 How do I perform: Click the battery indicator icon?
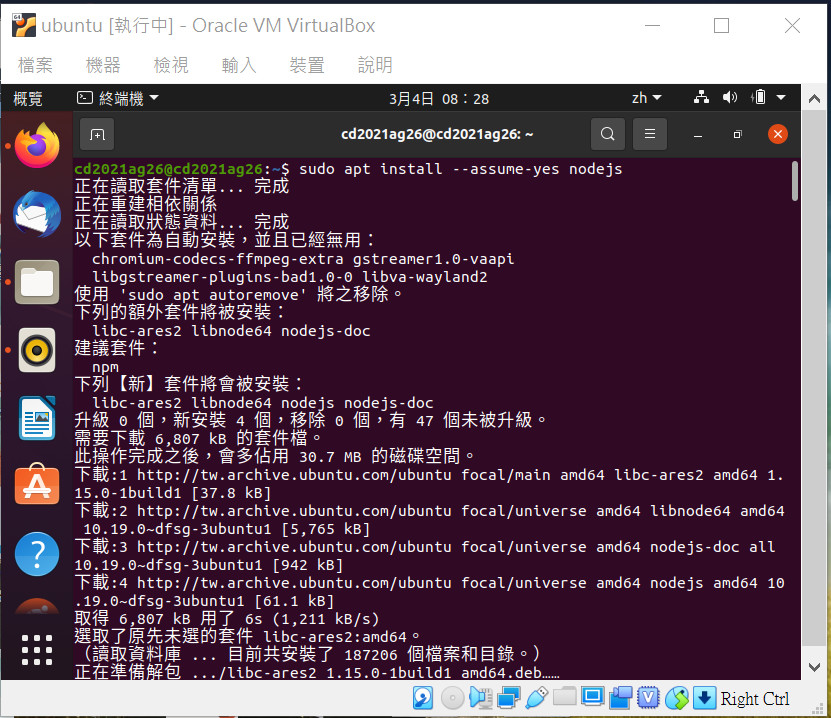point(758,97)
